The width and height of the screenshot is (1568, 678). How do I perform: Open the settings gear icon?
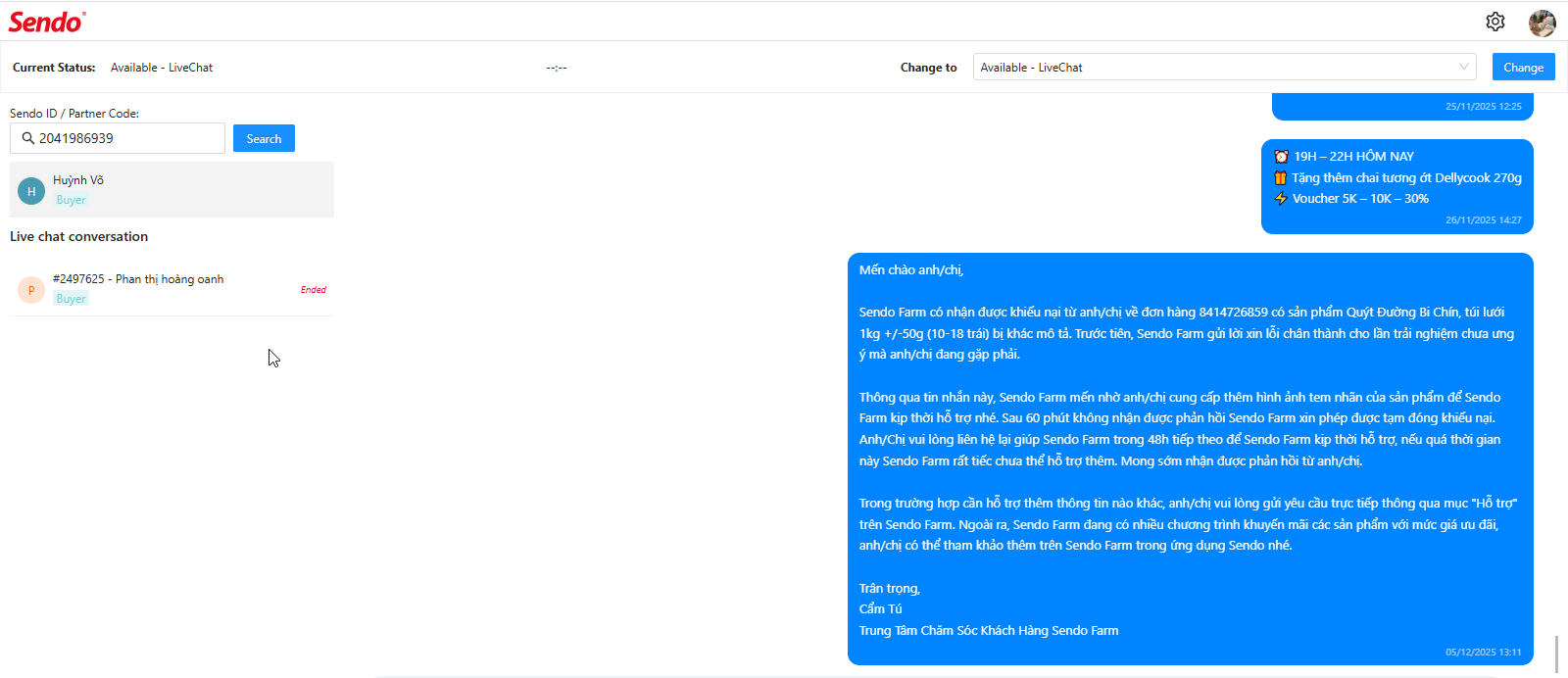point(1495,22)
